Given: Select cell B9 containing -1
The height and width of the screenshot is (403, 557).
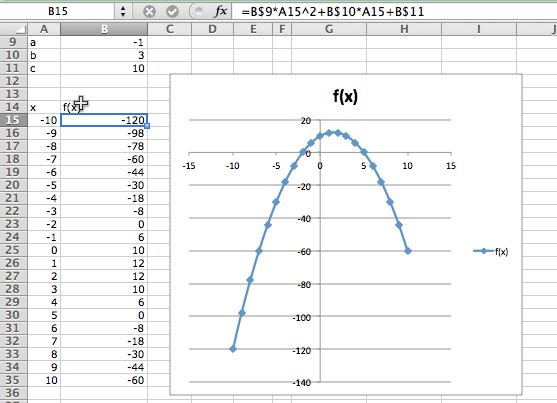Looking at the screenshot, I should pyautogui.click(x=104, y=42).
